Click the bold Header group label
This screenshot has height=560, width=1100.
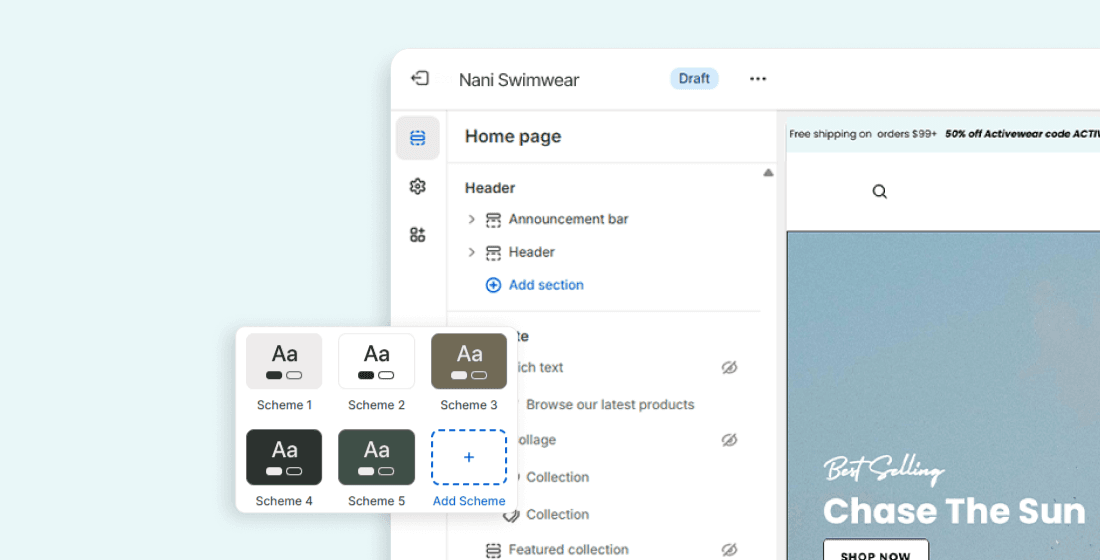490,188
